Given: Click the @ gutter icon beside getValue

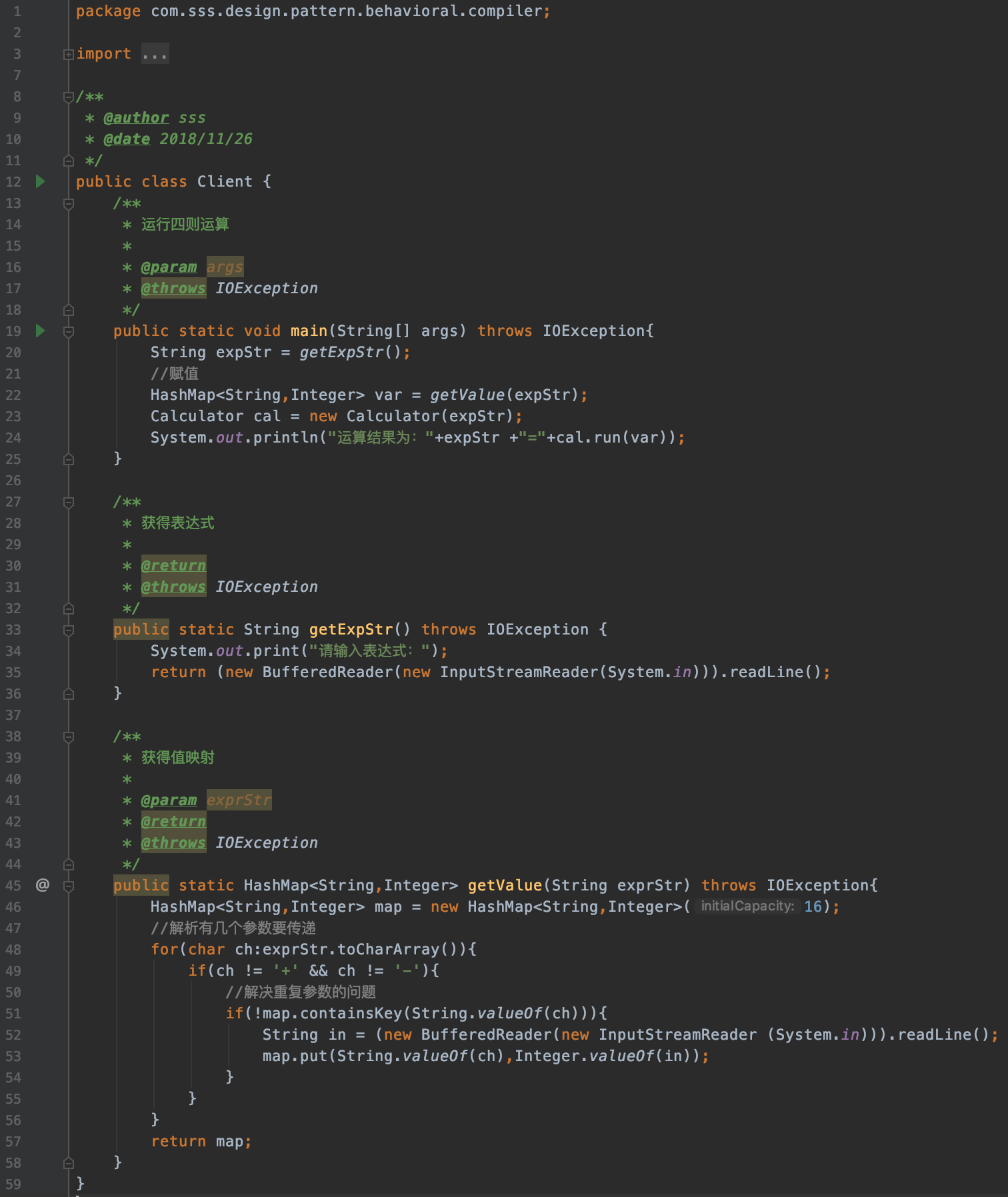Looking at the screenshot, I should (42, 884).
